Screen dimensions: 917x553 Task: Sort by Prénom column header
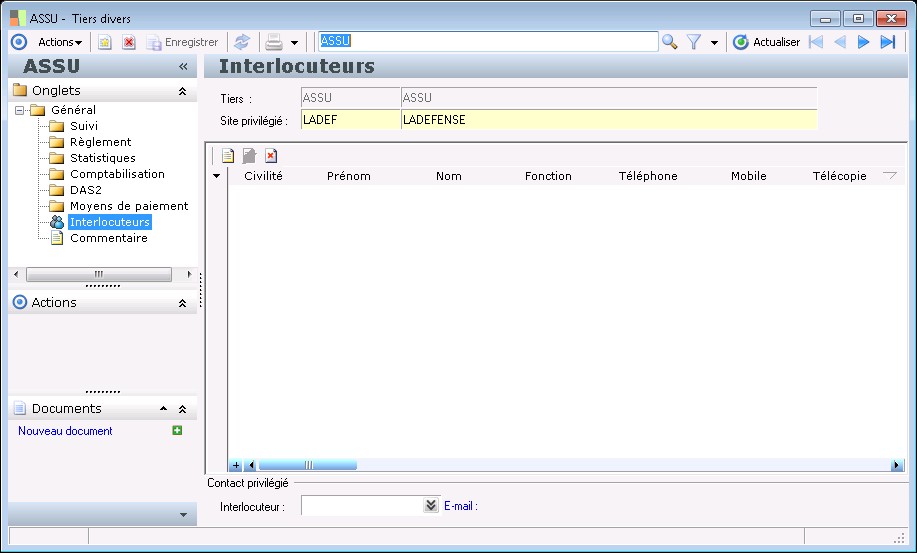(349, 176)
